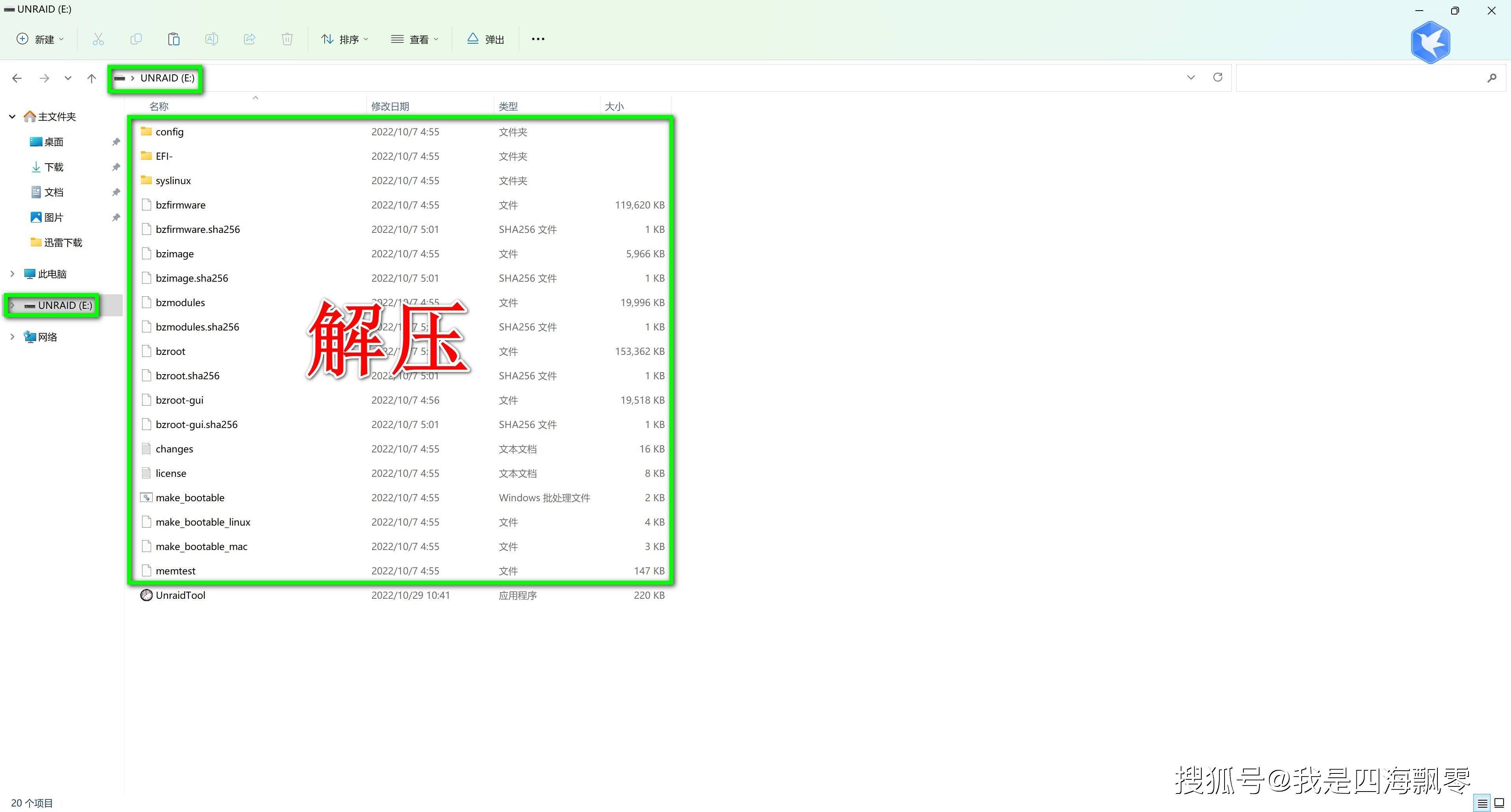Click the Rename icon in toolbar
This screenshot has width=1511, height=812.
pos(212,39)
